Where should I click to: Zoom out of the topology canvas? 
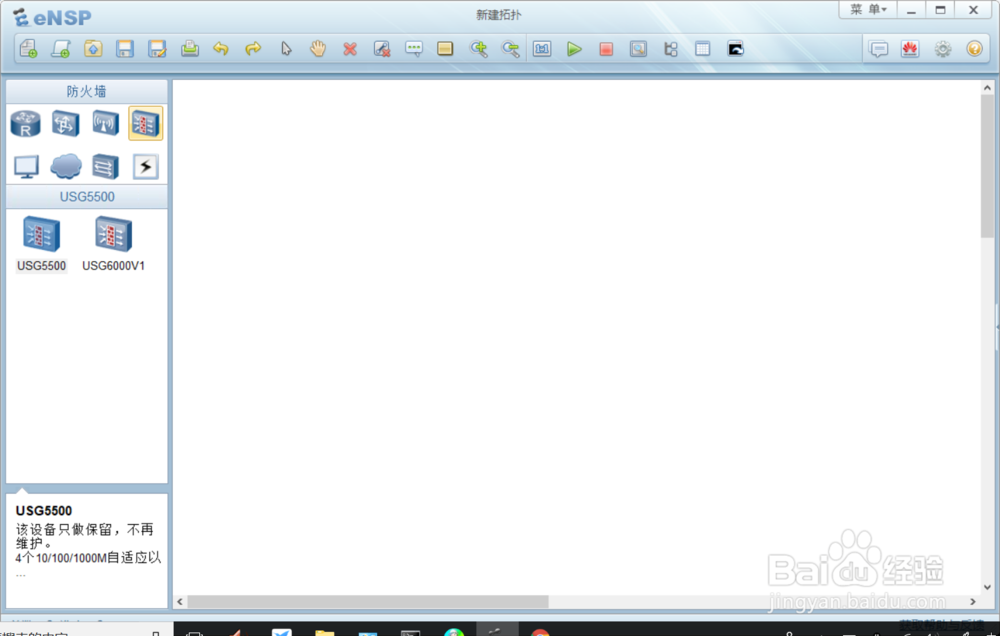point(510,49)
